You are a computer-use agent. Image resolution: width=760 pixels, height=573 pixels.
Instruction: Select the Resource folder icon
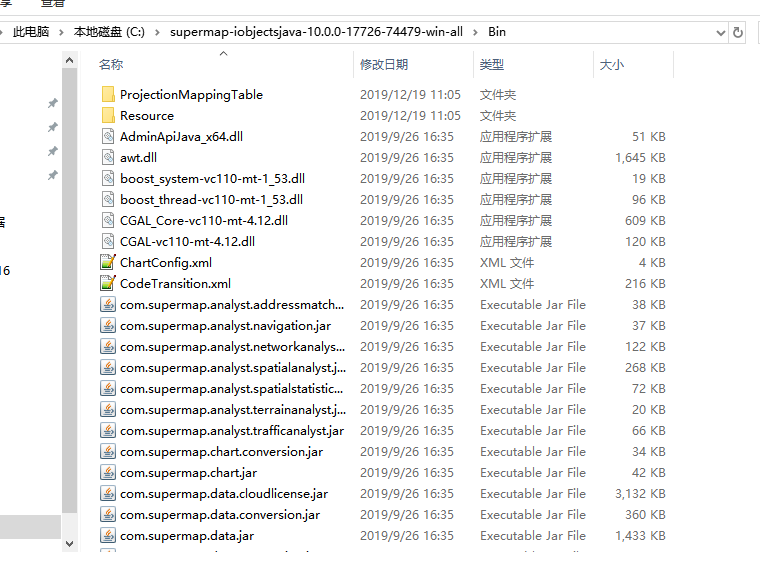pyautogui.click(x=108, y=115)
